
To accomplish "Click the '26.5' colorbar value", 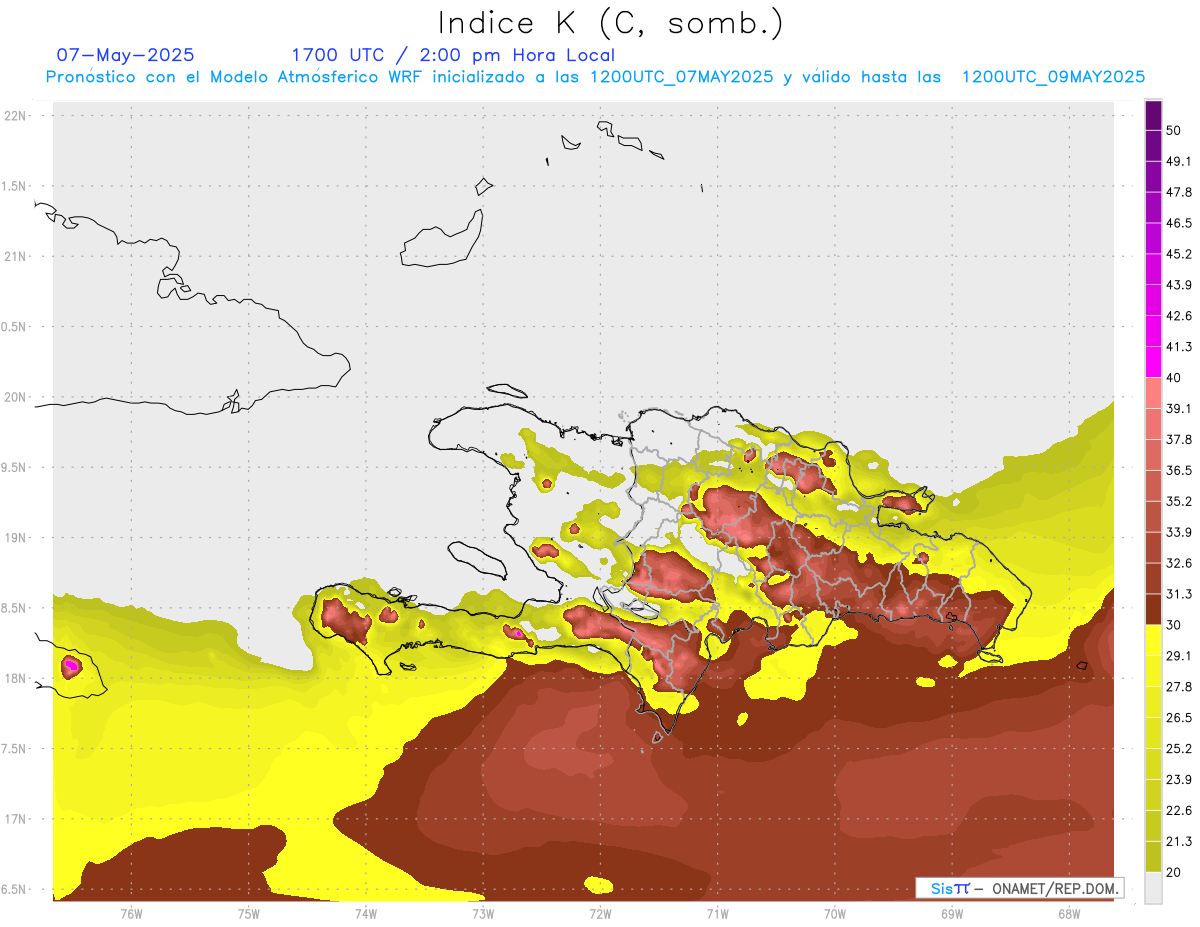I will (1179, 718).
